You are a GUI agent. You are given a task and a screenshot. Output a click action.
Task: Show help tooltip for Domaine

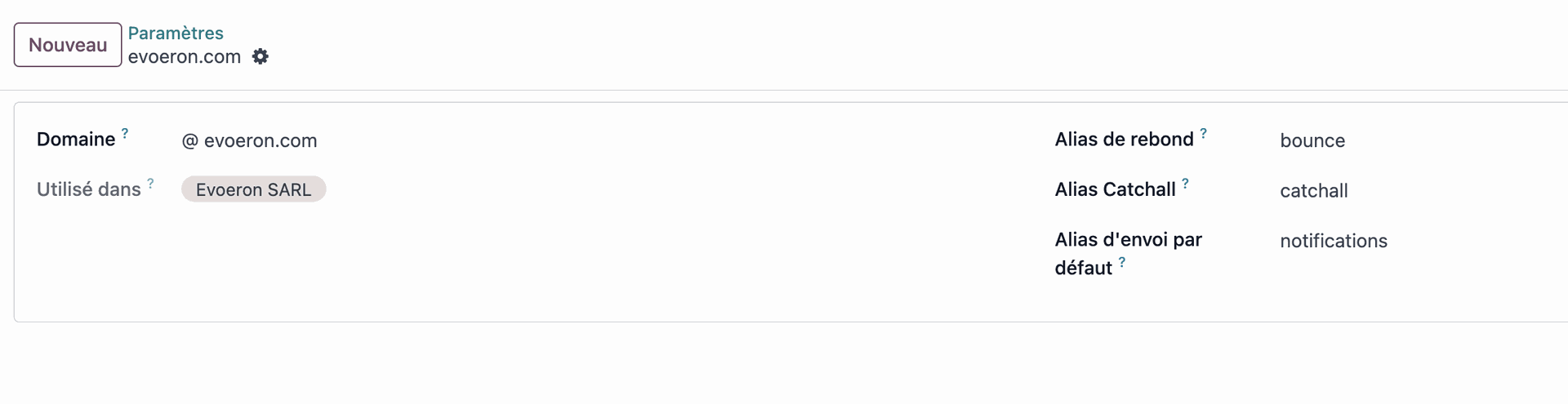pos(125,133)
